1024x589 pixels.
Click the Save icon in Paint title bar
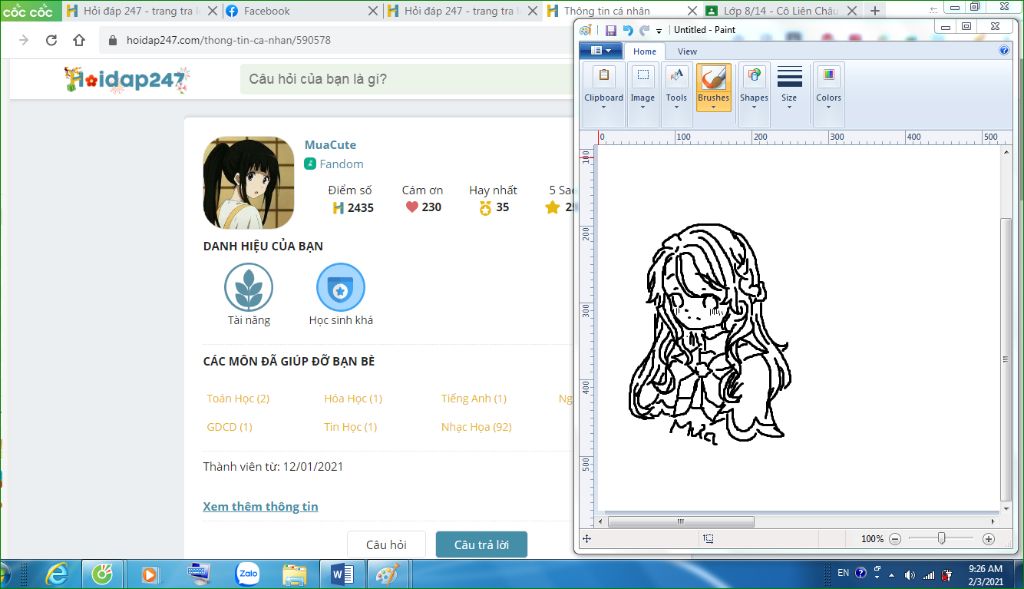click(x=611, y=30)
